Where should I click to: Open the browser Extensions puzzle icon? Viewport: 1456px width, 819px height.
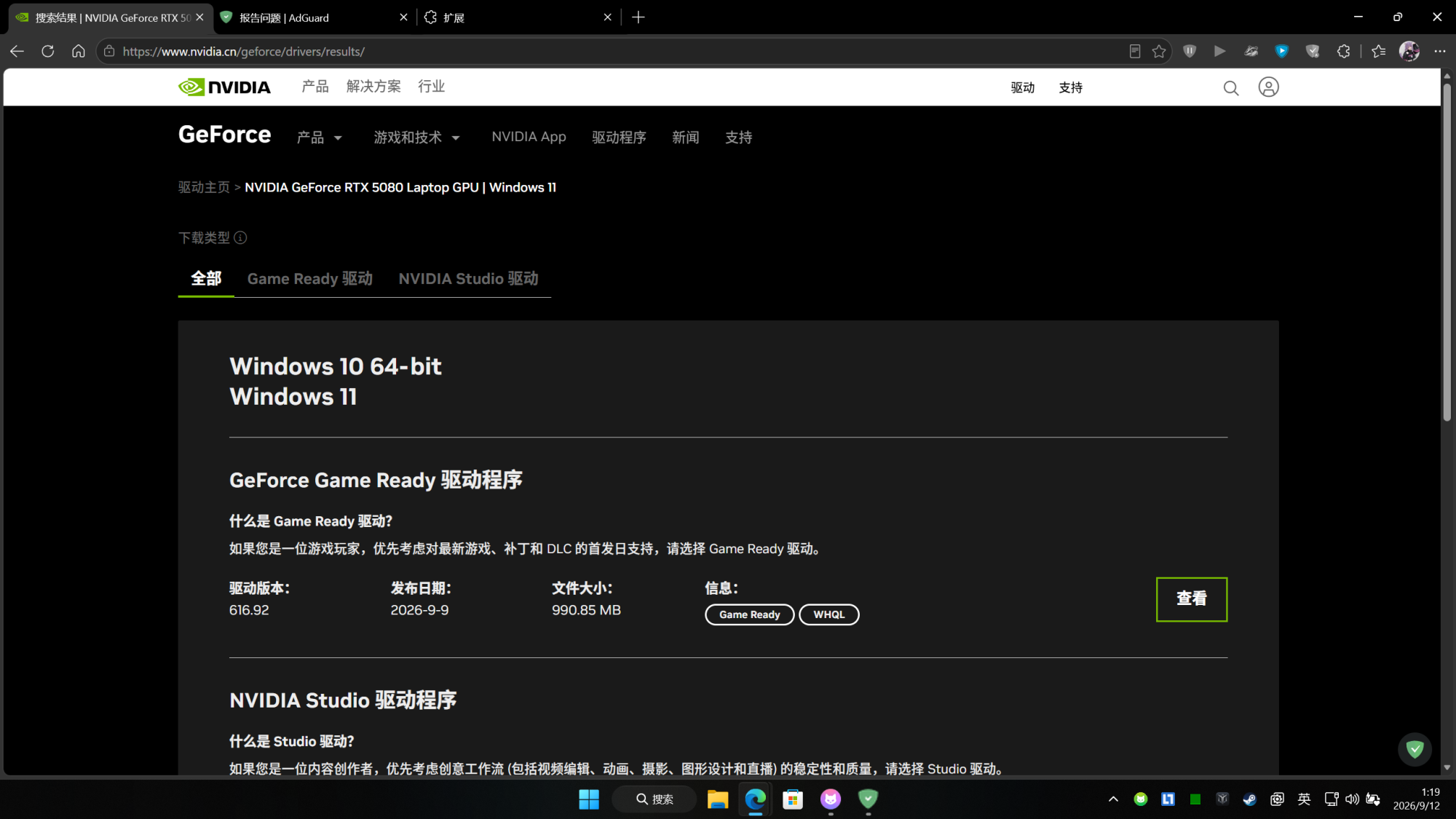[1344, 51]
